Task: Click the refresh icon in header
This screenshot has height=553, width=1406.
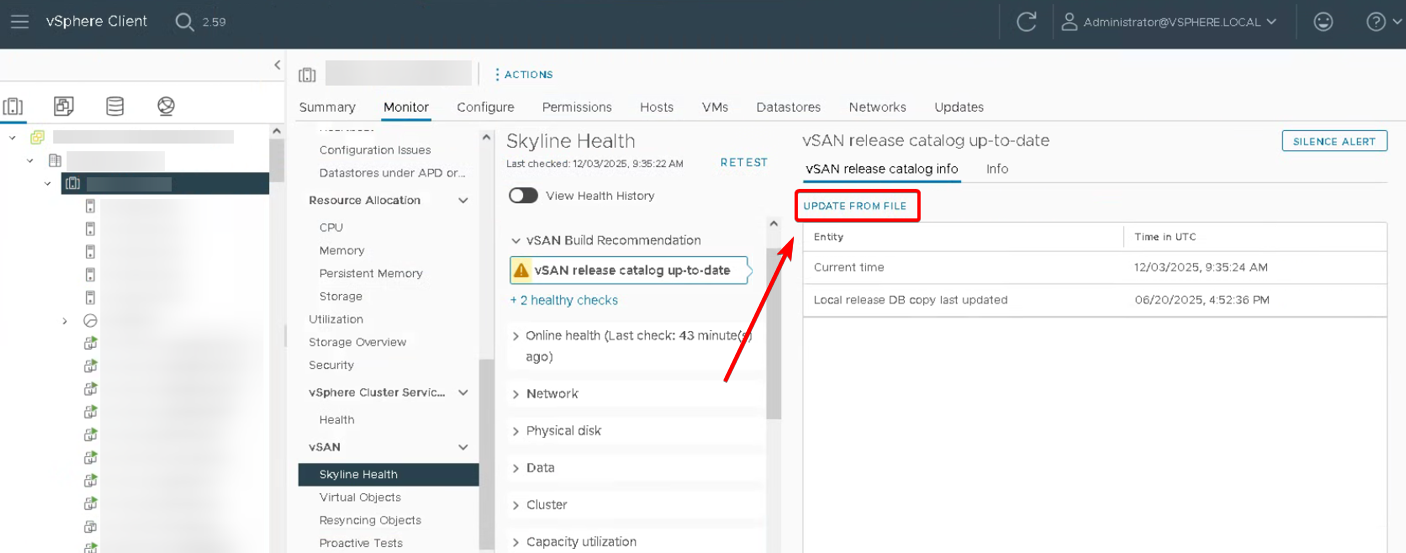Action: point(1026,22)
